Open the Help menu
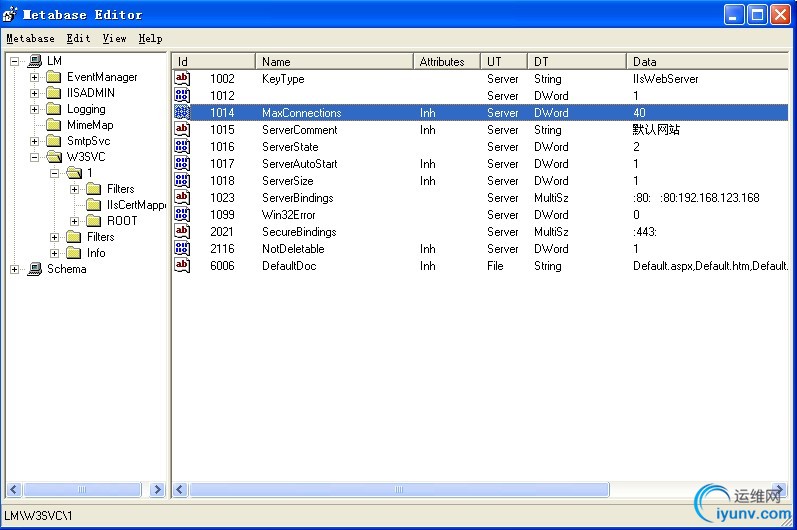 pos(150,39)
